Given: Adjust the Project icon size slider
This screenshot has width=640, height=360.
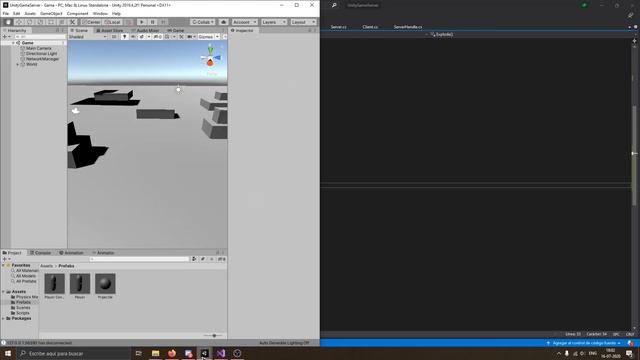Looking at the screenshot, I should tap(213, 336).
